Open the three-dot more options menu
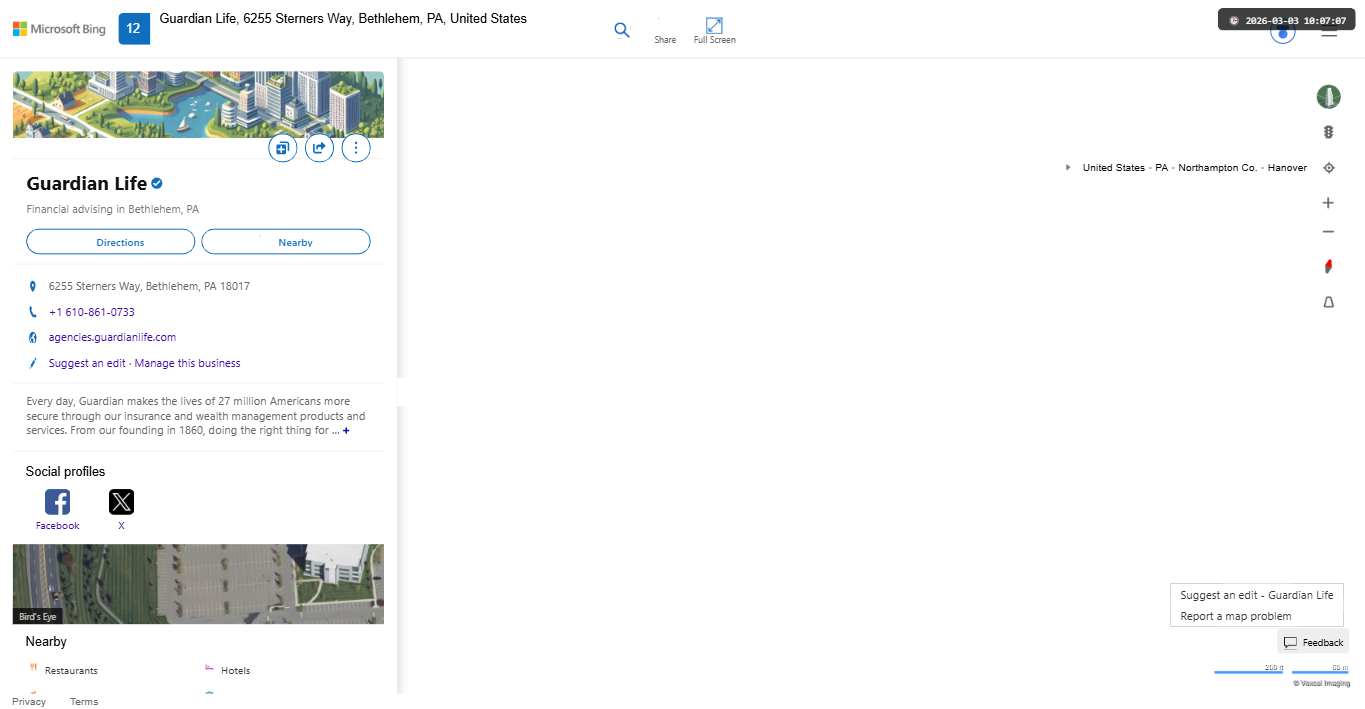Screen dimensions: 1365x709 pos(356,148)
